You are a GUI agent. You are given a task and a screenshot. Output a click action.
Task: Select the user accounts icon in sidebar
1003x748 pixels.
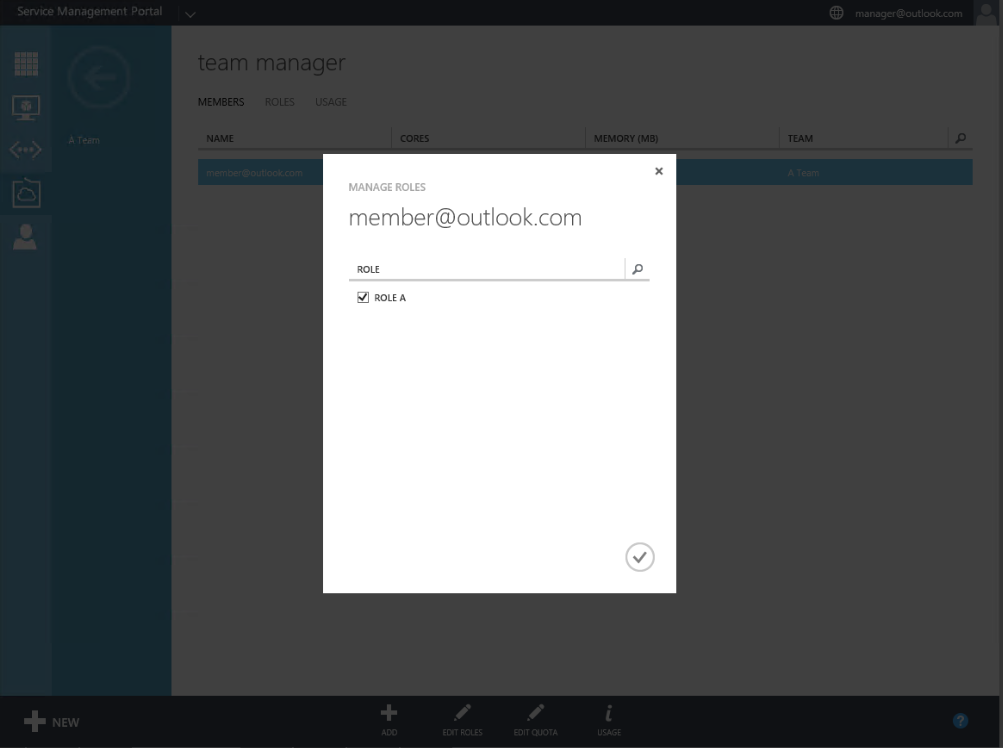coord(26,237)
